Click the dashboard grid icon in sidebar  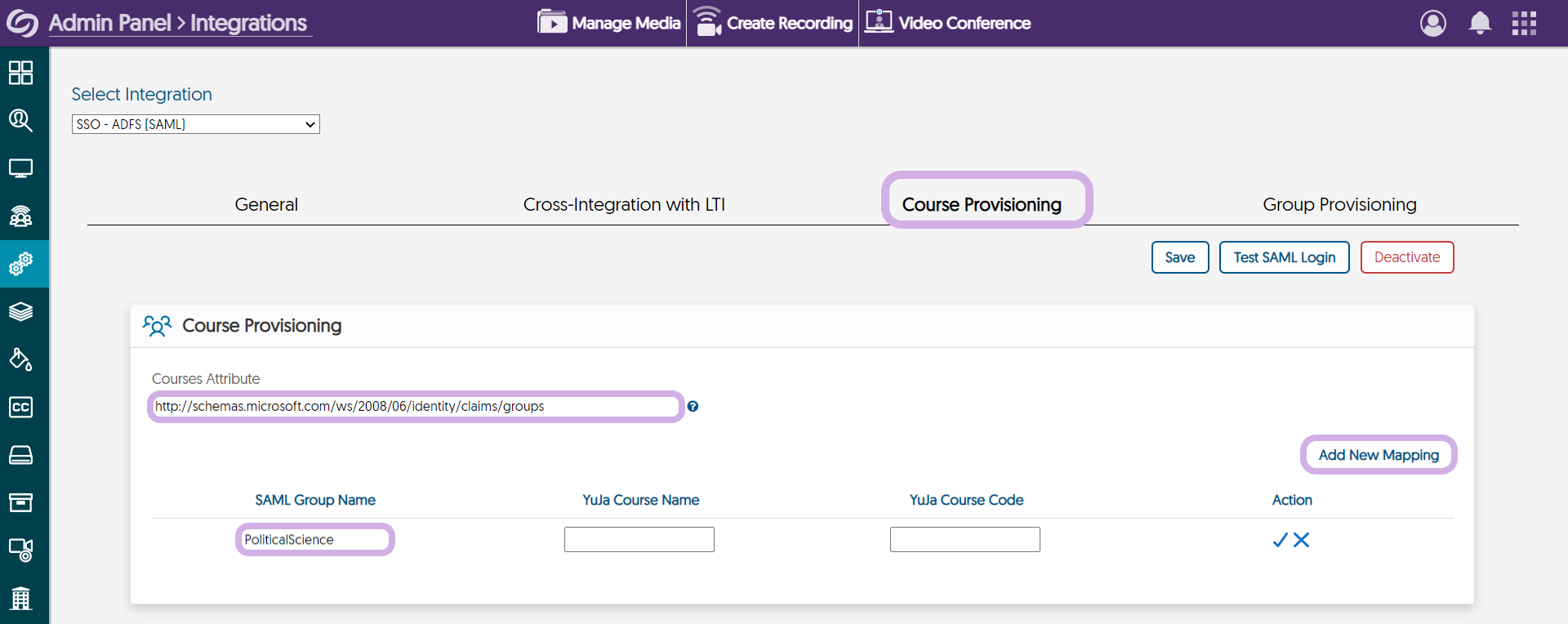[x=20, y=73]
